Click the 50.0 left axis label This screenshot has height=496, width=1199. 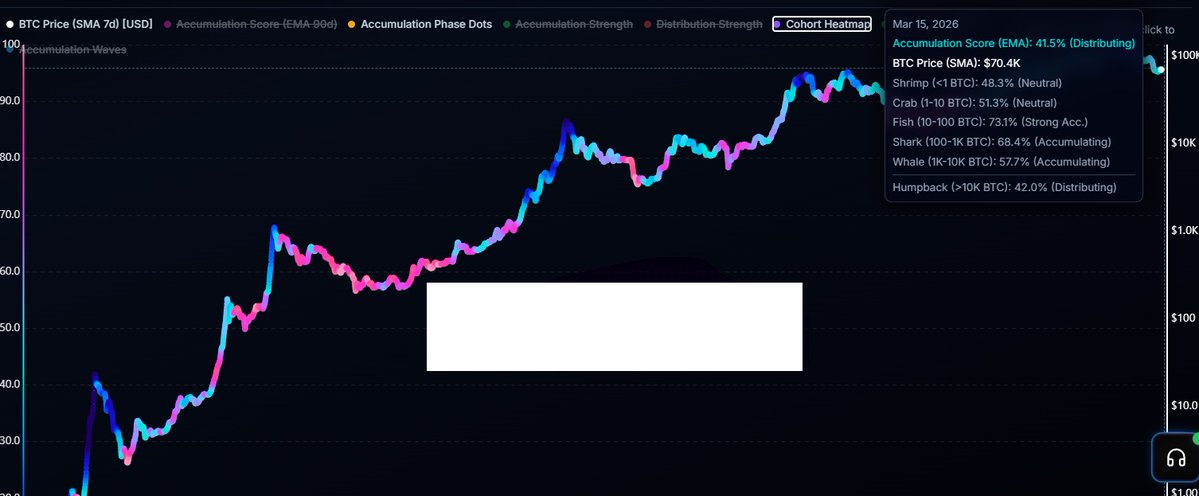pos(10,328)
